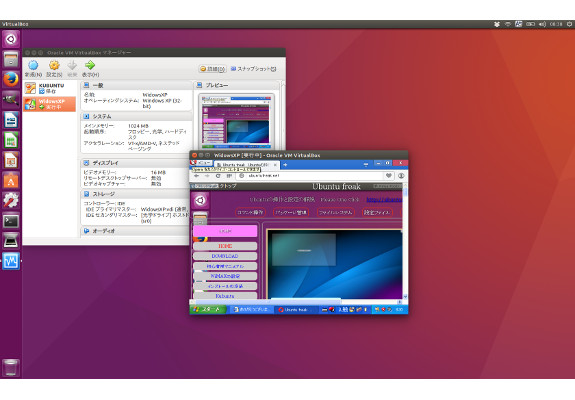Viewport: 575px width, 400px height.
Task: Click the clock in the top panel
Action: [556, 24]
